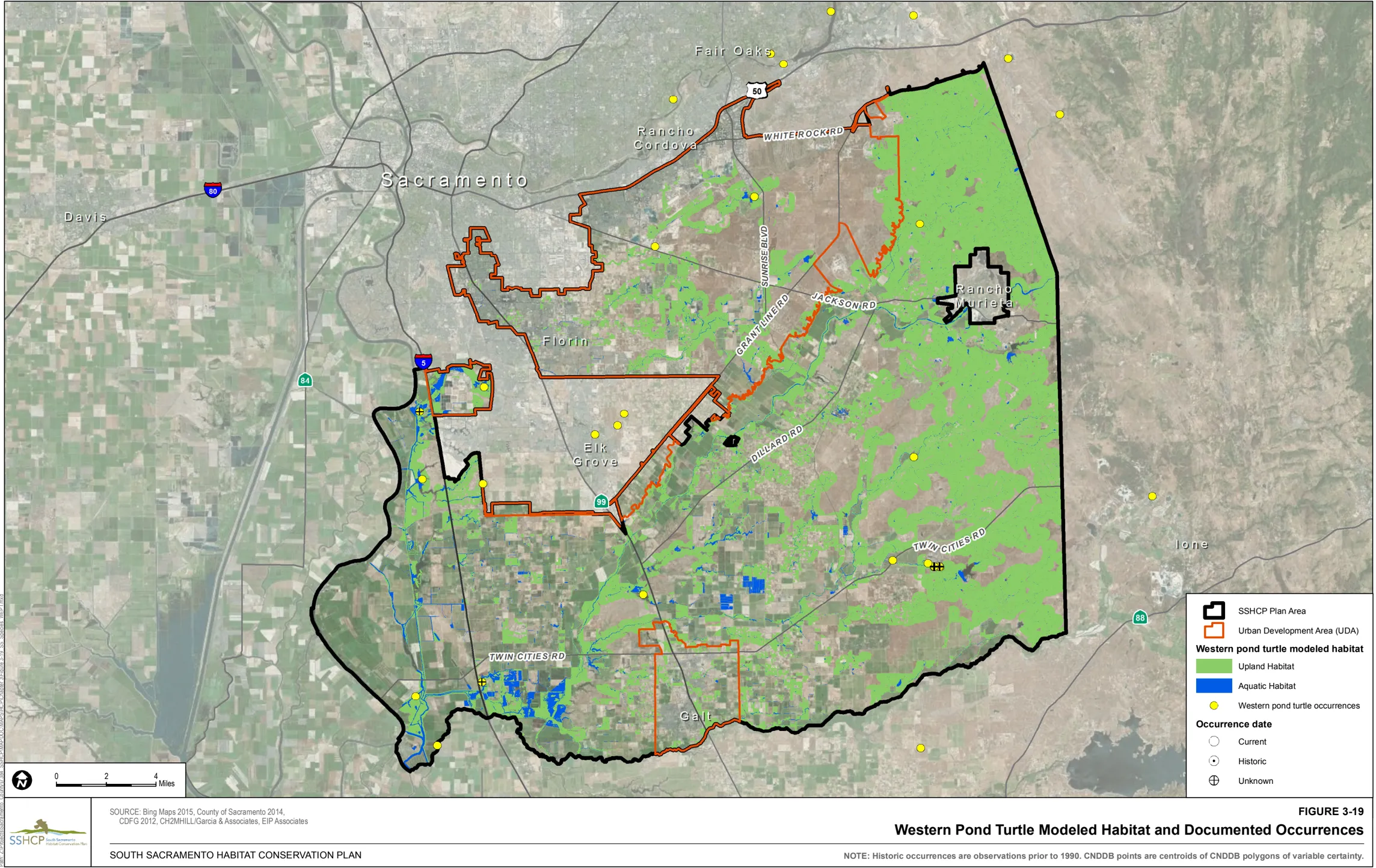Select the Current occurrence date symbol
The height and width of the screenshot is (868, 1376).
(1214, 742)
